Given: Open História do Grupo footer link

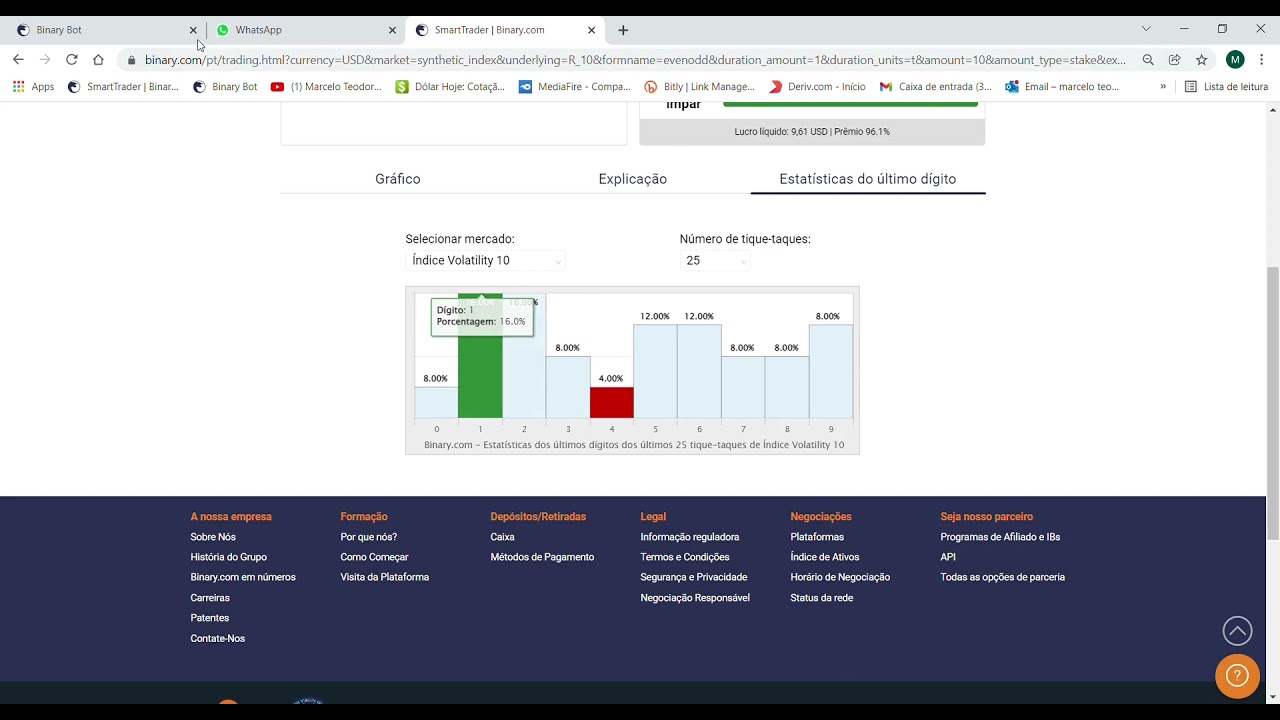Looking at the screenshot, I should (x=229, y=557).
